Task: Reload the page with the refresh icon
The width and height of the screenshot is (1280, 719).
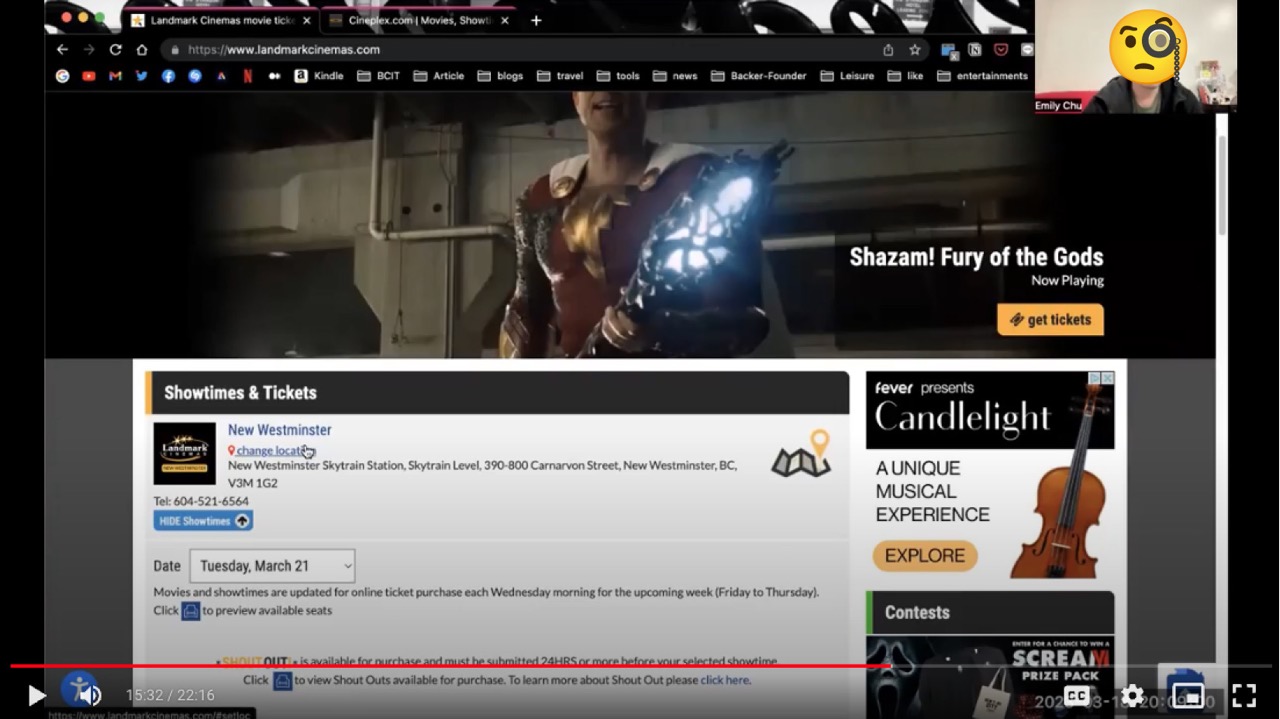Action: [115, 50]
